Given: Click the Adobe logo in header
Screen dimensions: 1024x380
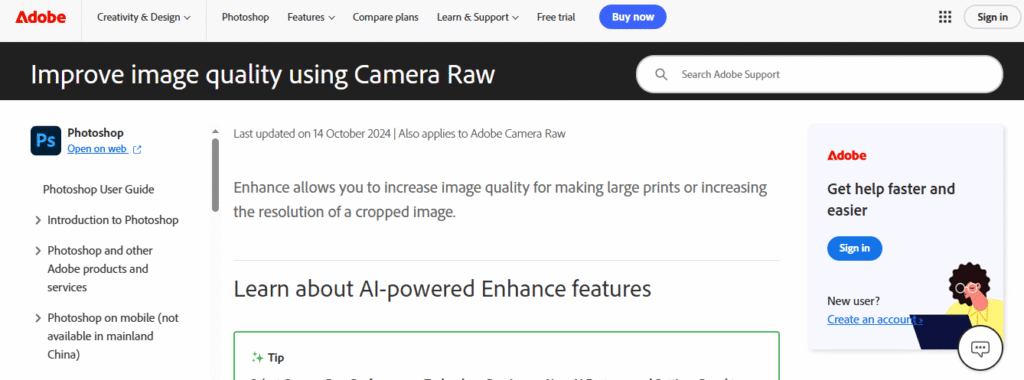Looking at the screenshot, I should pyautogui.click(x=40, y=18).
